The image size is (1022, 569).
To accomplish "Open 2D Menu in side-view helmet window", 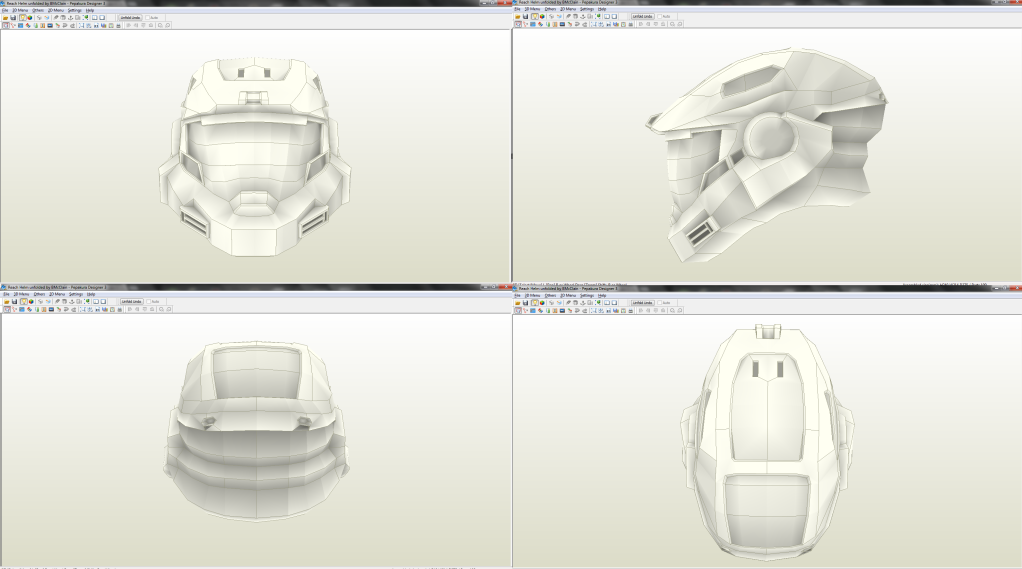I will click(567, 10).
